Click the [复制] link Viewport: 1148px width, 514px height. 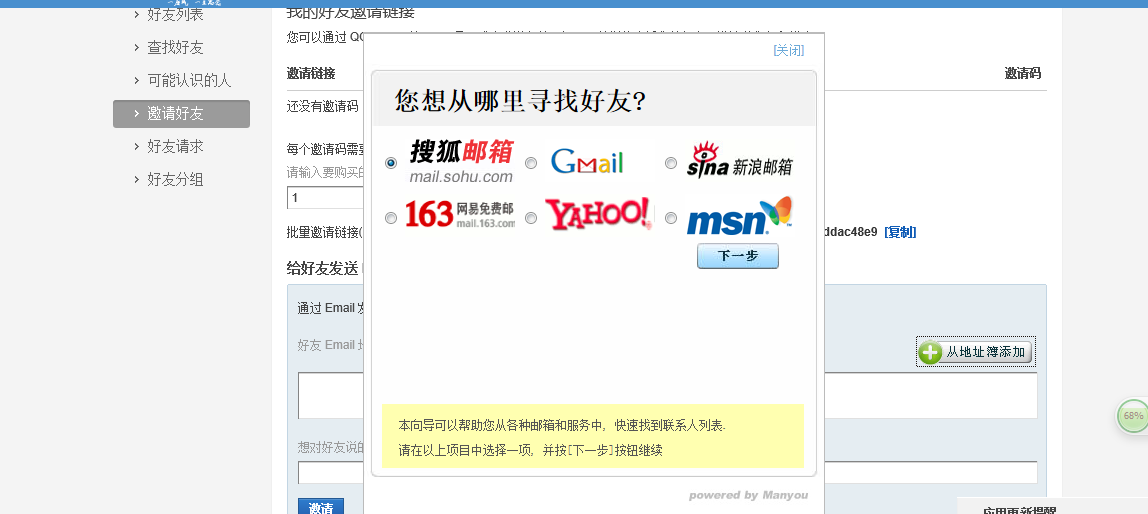[x=900, y=232]
